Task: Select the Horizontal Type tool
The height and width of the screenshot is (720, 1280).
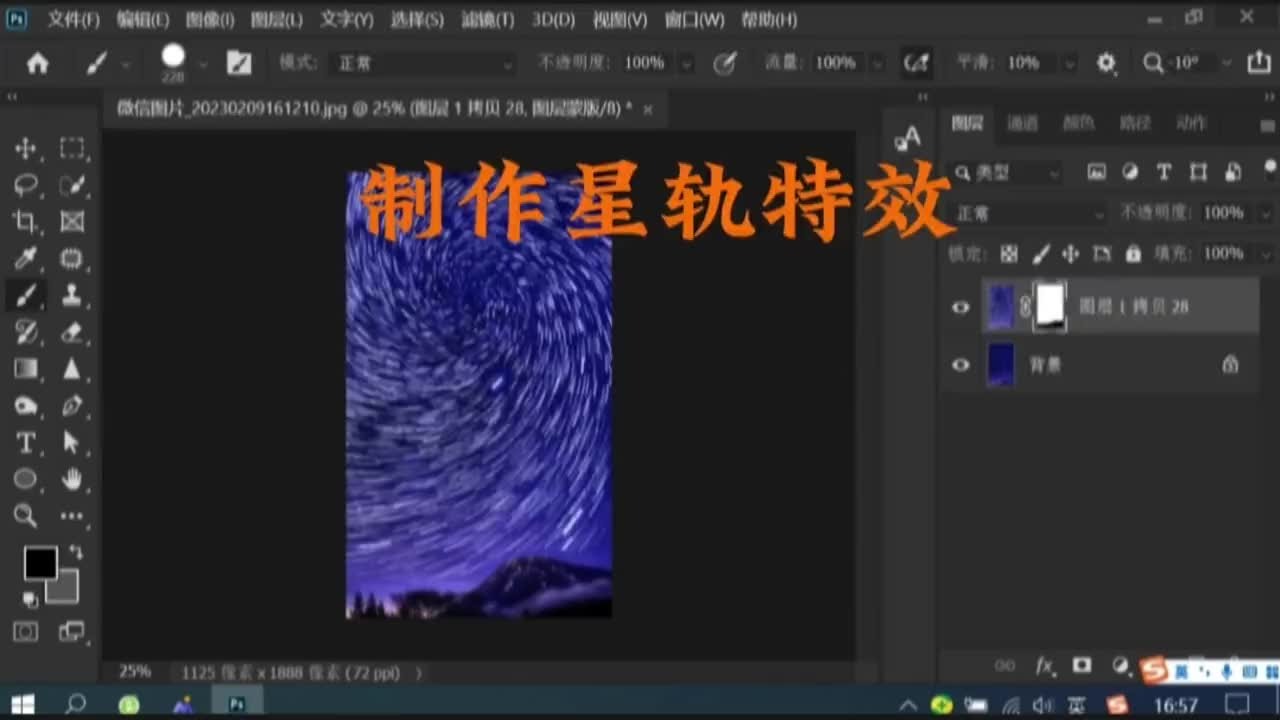Action: click(26, 442)
